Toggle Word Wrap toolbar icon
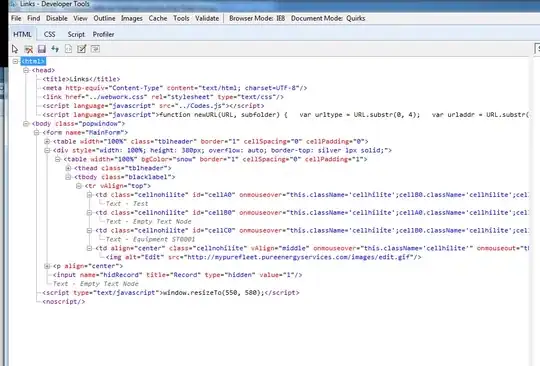This screenshot has height=366, width=540. click(x=95, y=49)
